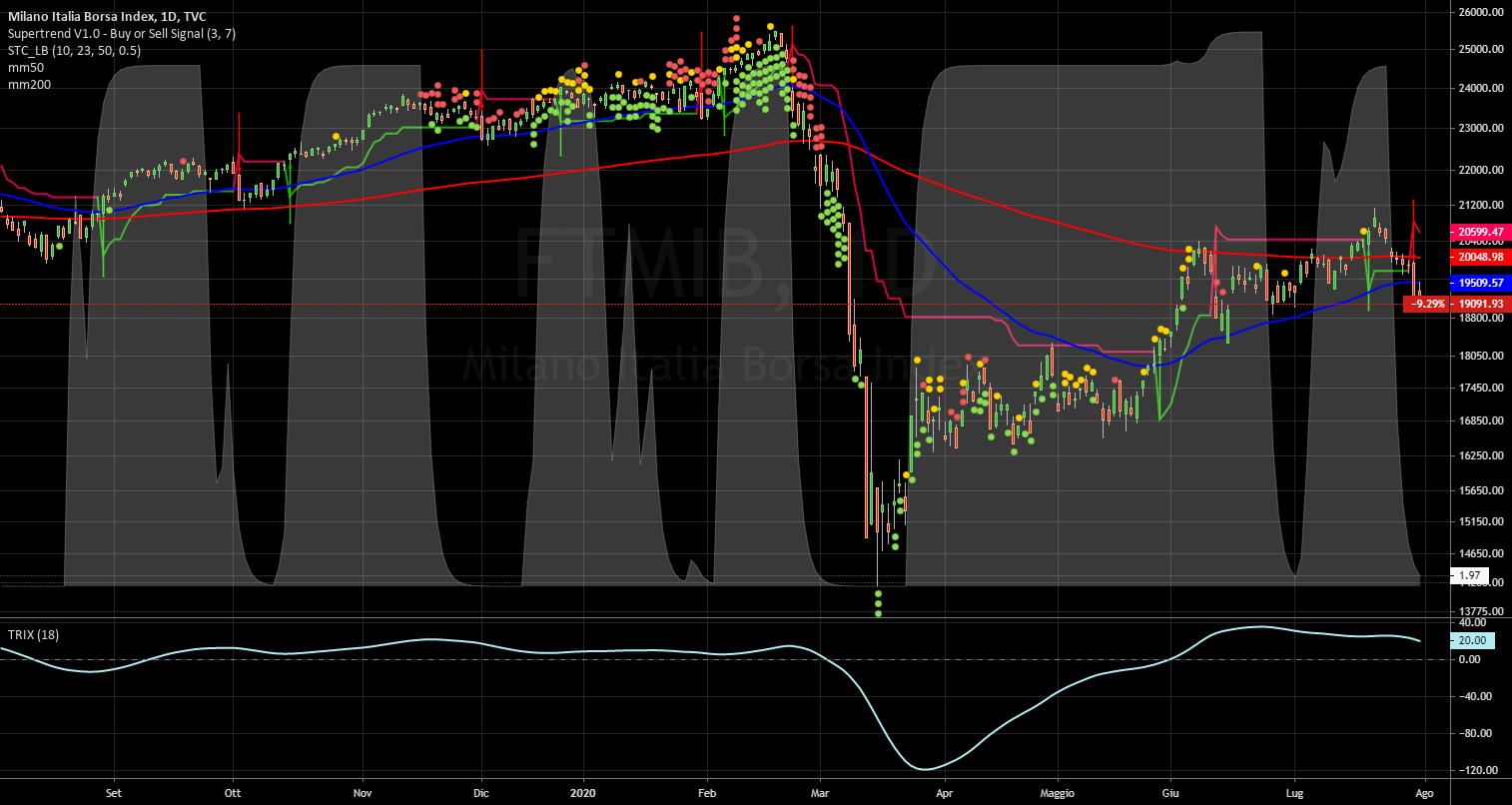
Task: Click the mm200 indicator label
Action: (x=29, y=84)
